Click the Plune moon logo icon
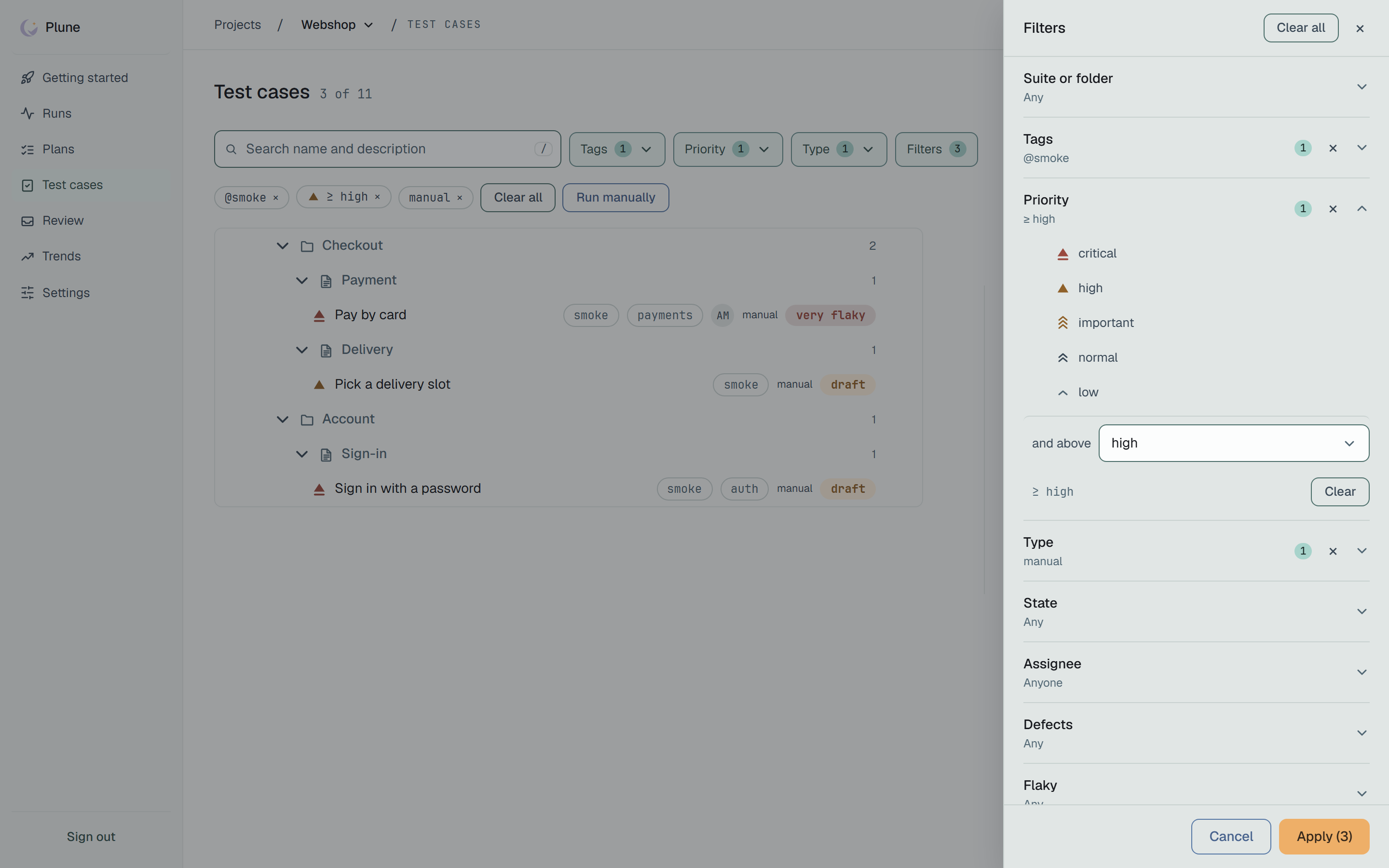Screen dimensions: 1389x868 (29, 27)
